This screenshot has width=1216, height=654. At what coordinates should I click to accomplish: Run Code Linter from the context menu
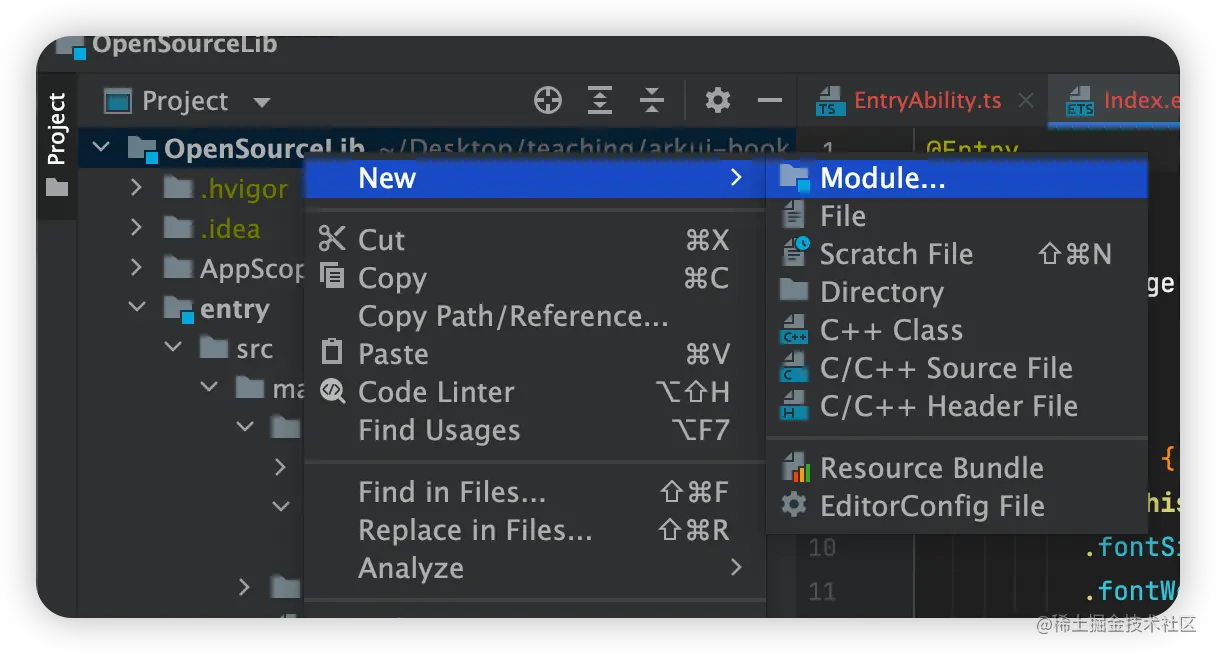click(534, 392)
